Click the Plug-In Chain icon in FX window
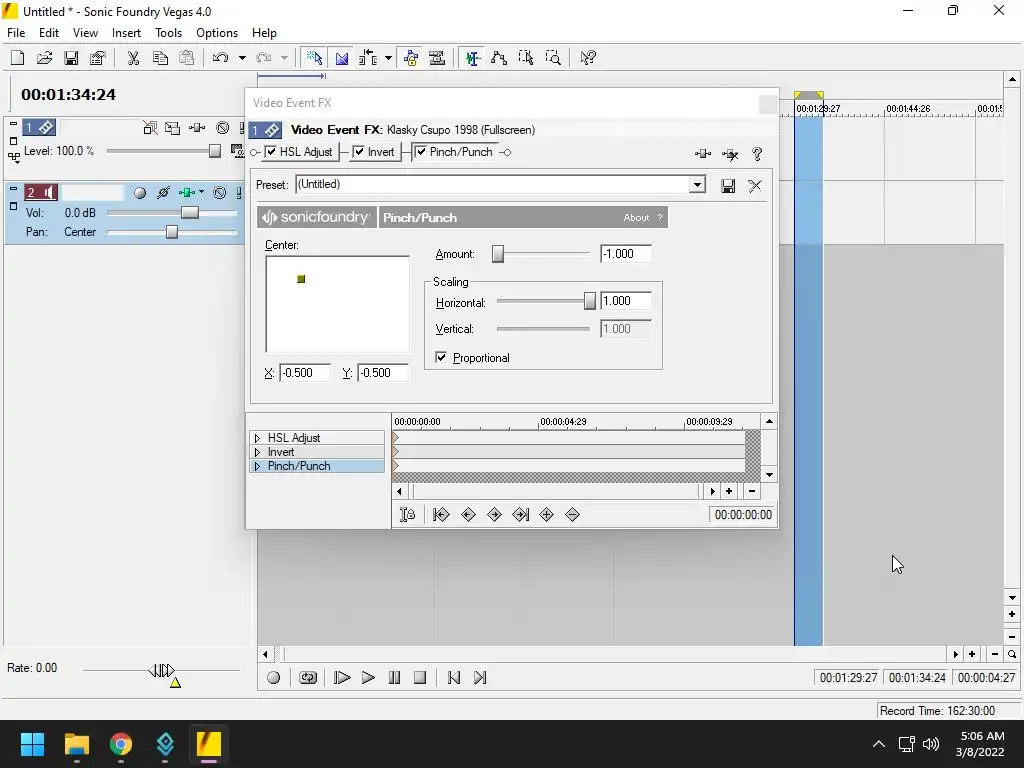The image size is (1024, 768). 703,154
